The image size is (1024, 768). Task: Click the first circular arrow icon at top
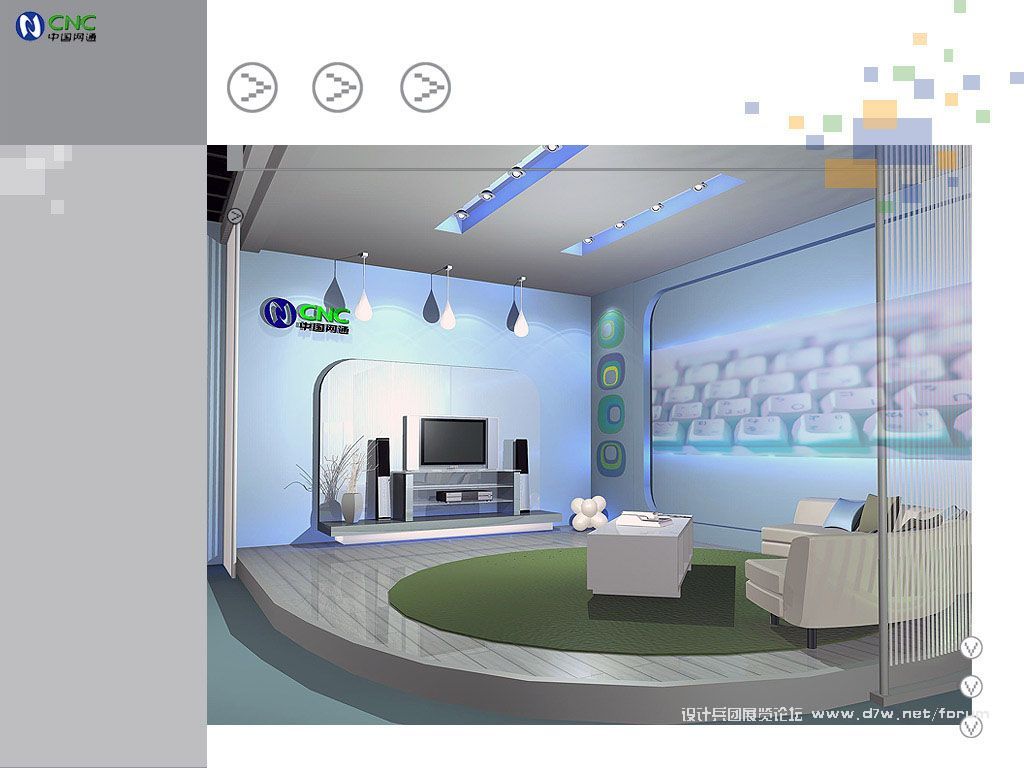point(252,88)
